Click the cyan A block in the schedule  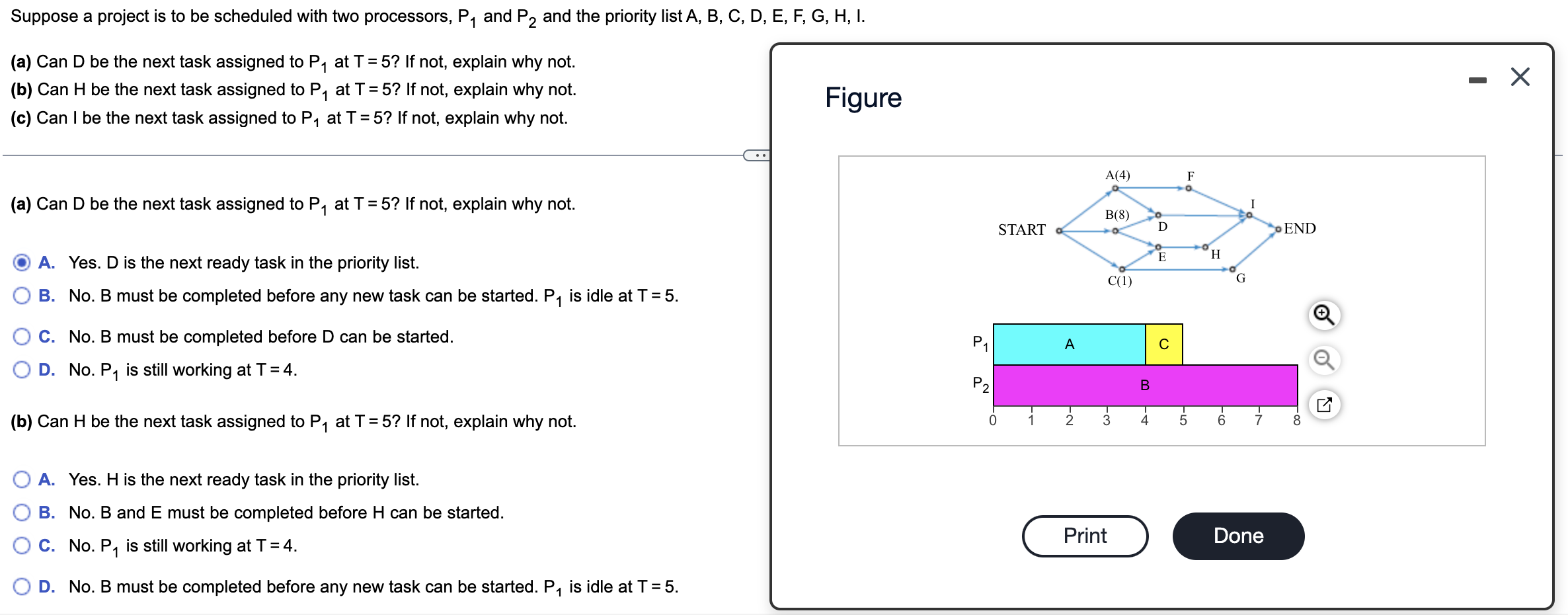(x=1068, y=343)
